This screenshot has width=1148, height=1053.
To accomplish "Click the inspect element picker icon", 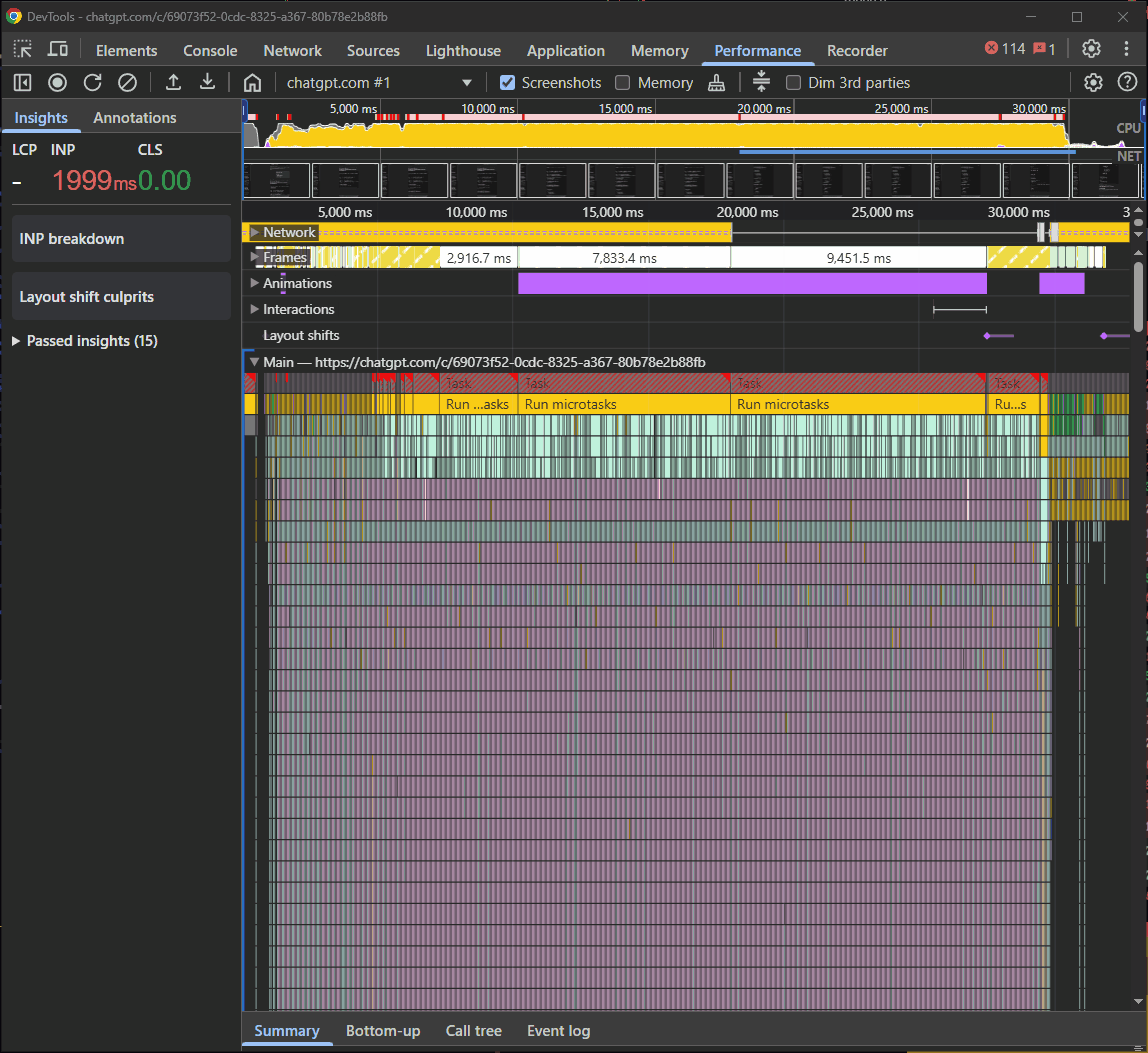I will tap(23, 50).
